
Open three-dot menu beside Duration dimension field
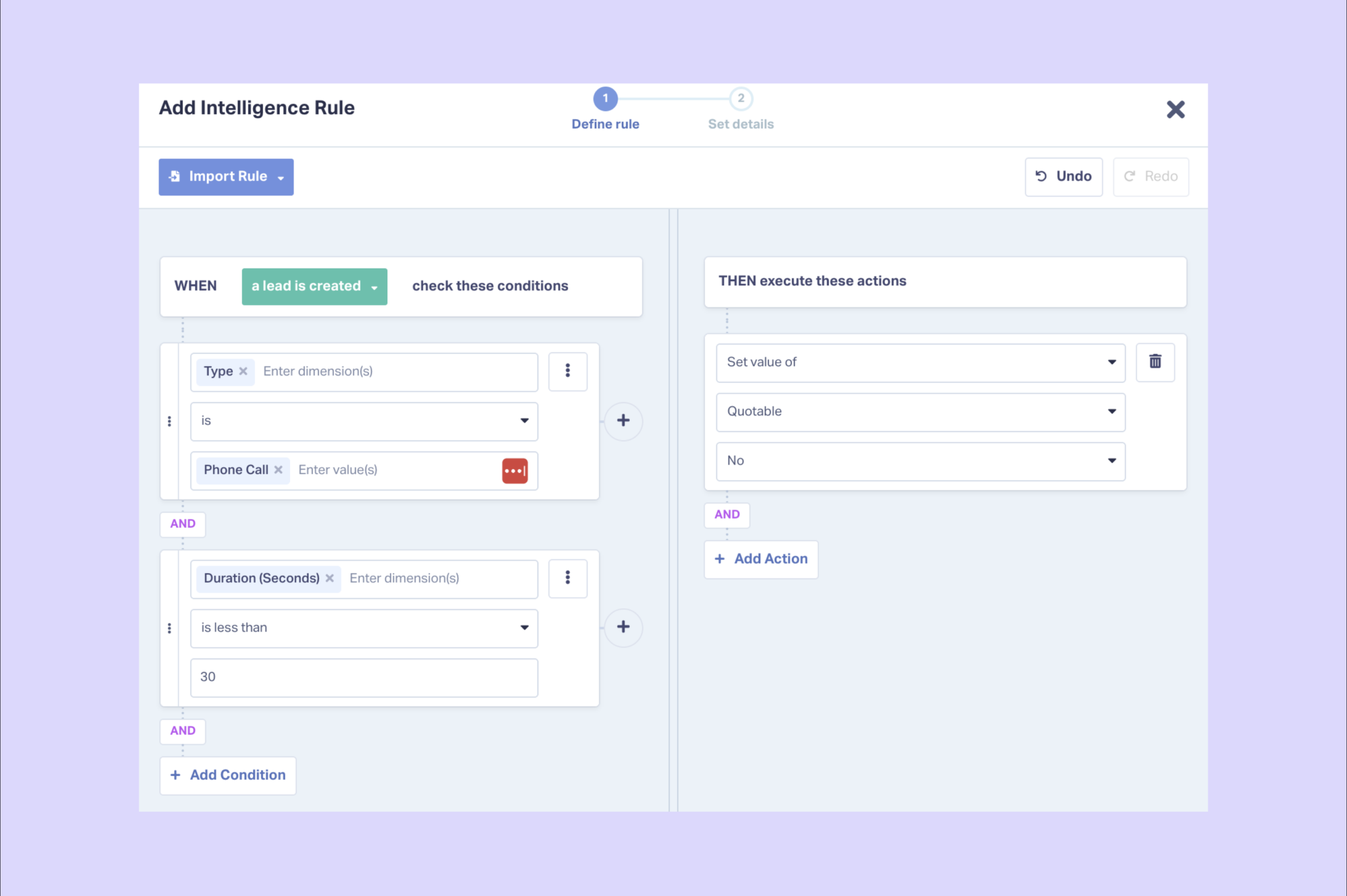pyautogui.click(x=568, y=578)
